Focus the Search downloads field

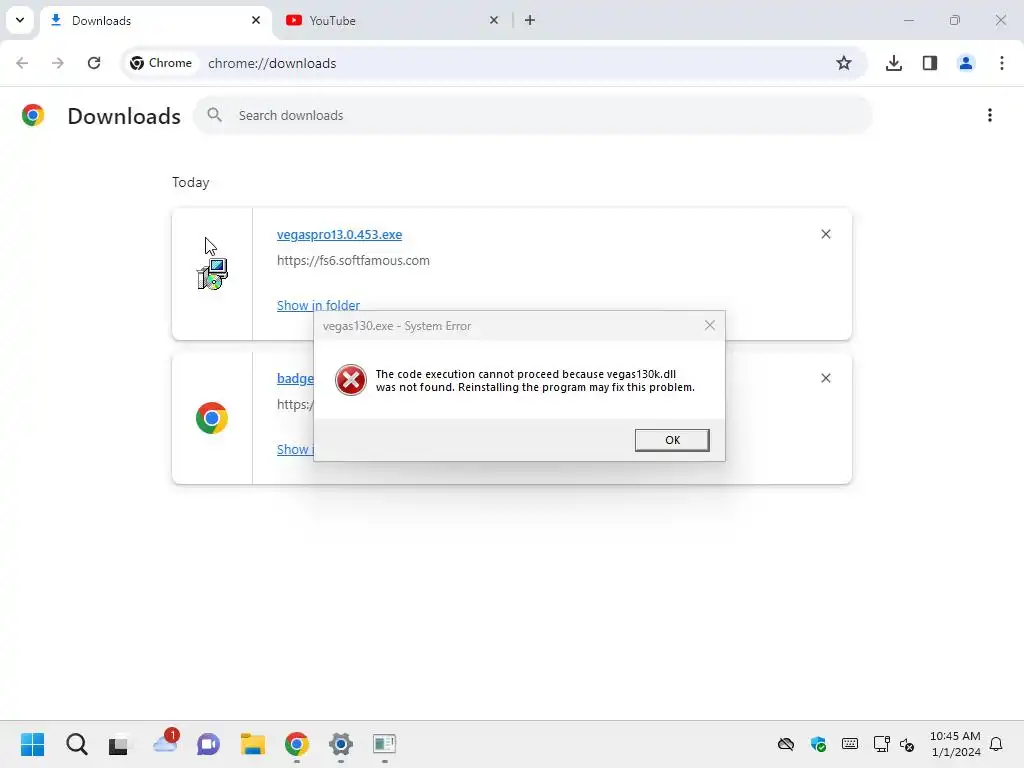(x=532, y=116)
